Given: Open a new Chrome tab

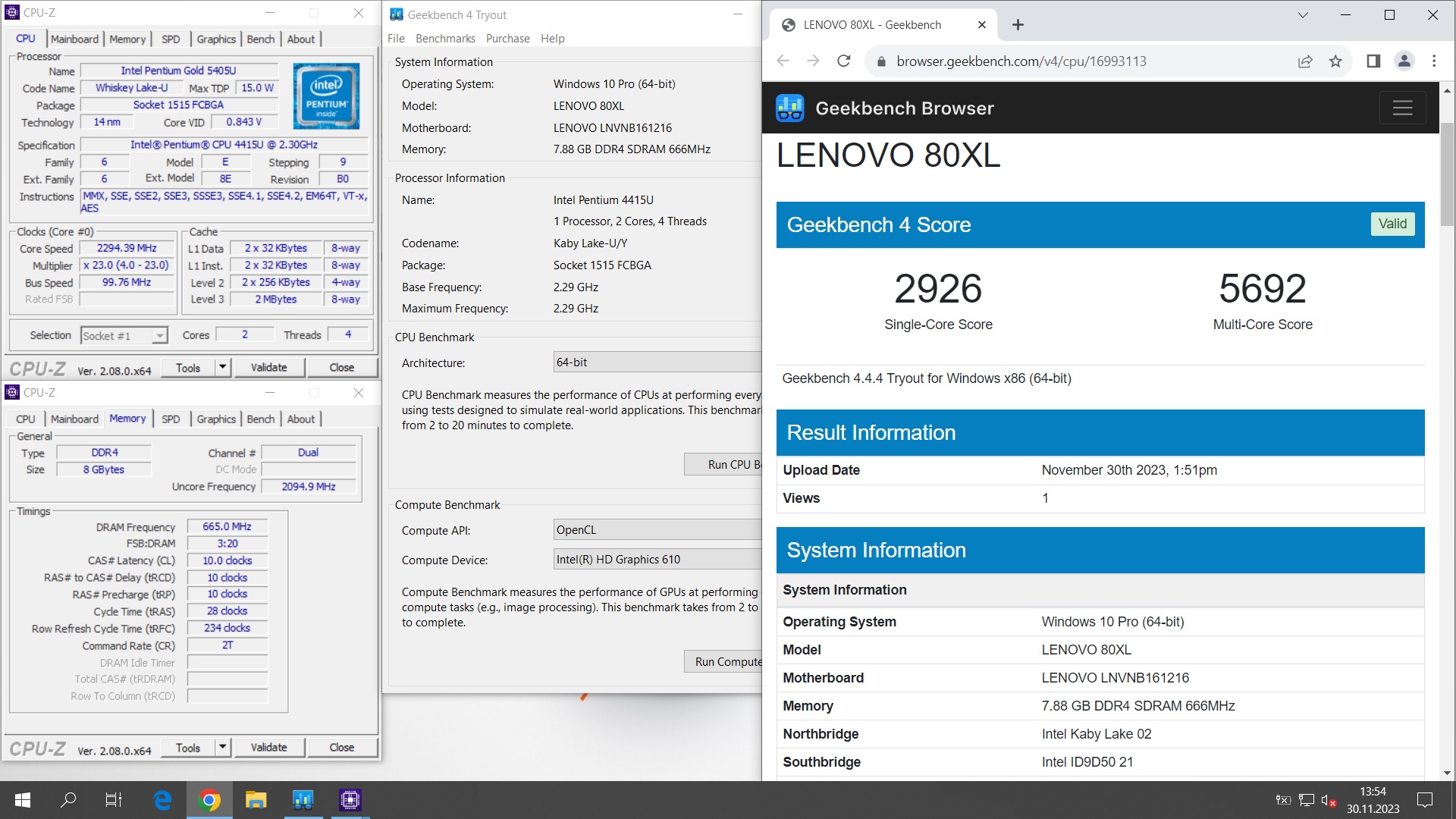Looking at the screenshot, I should [x=1018, y=25].
